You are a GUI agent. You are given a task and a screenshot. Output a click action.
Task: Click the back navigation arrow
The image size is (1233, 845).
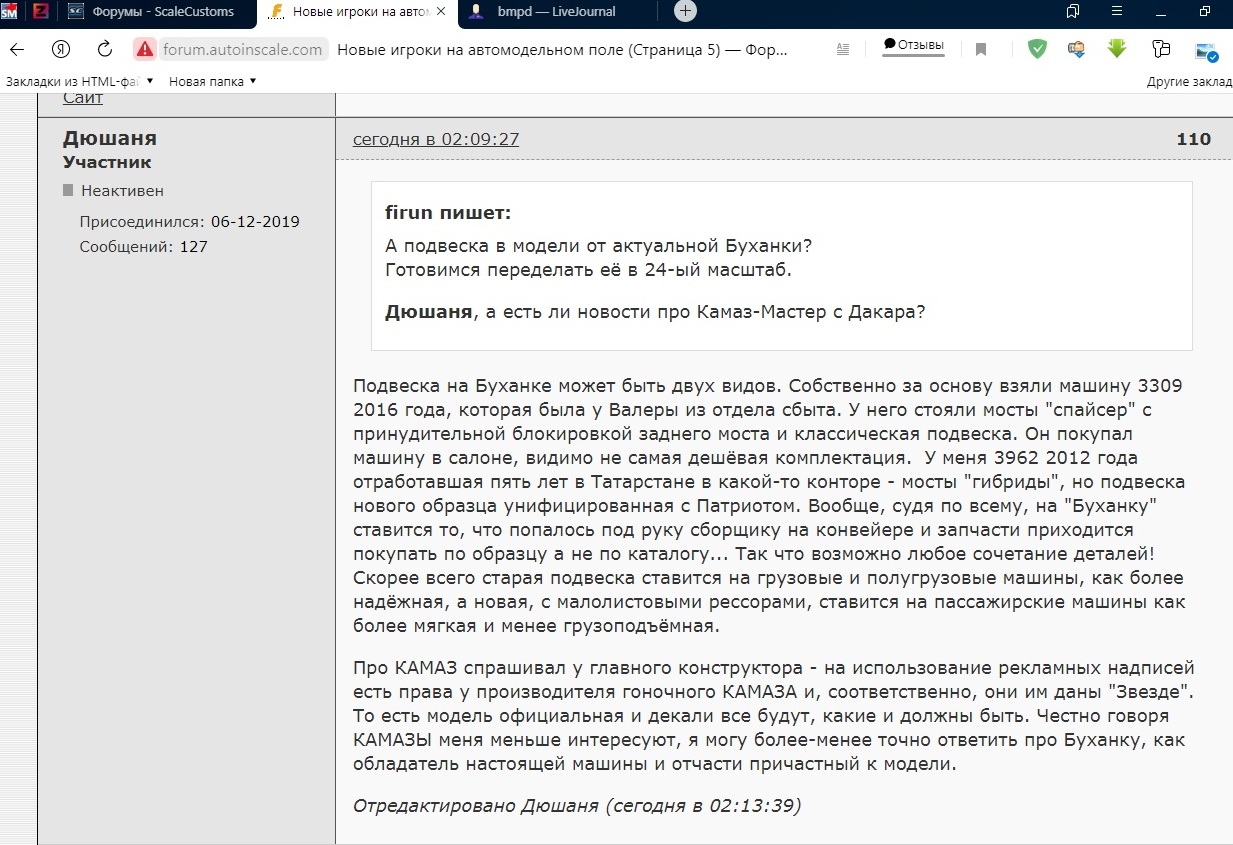point(17,50)
